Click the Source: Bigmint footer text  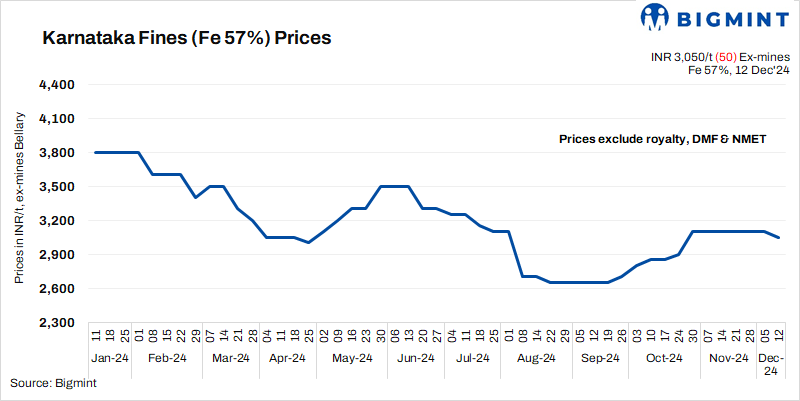[49, 383]
